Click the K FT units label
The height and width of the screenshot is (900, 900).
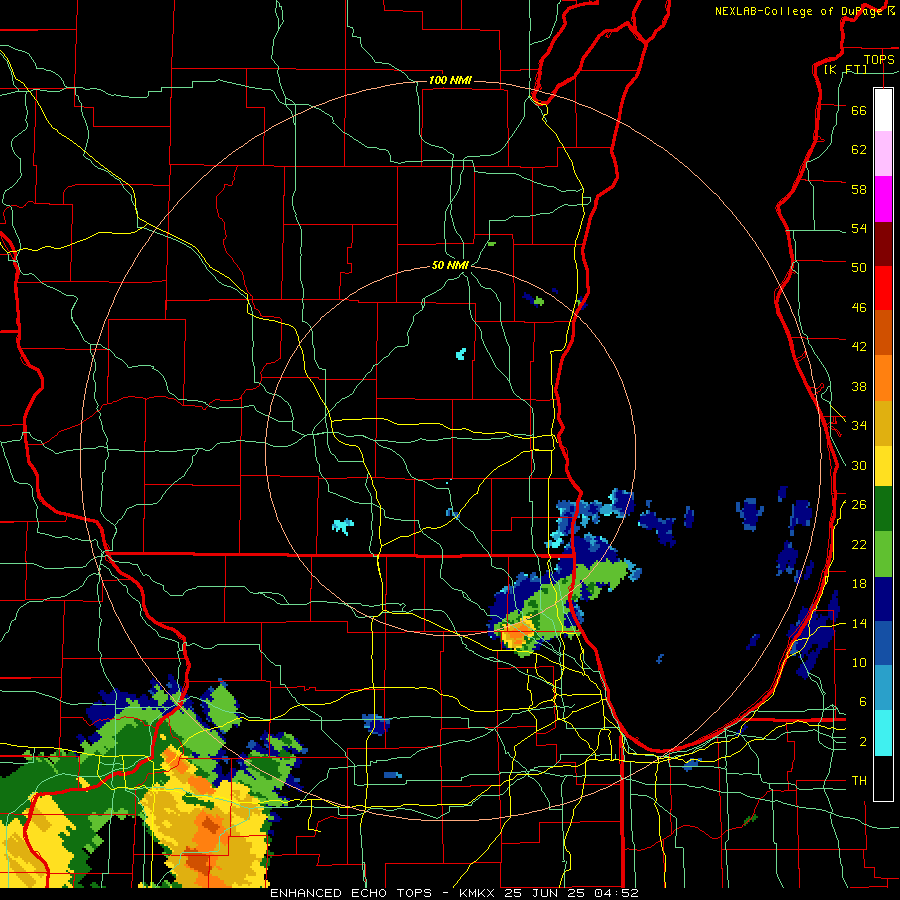point(845,69)
